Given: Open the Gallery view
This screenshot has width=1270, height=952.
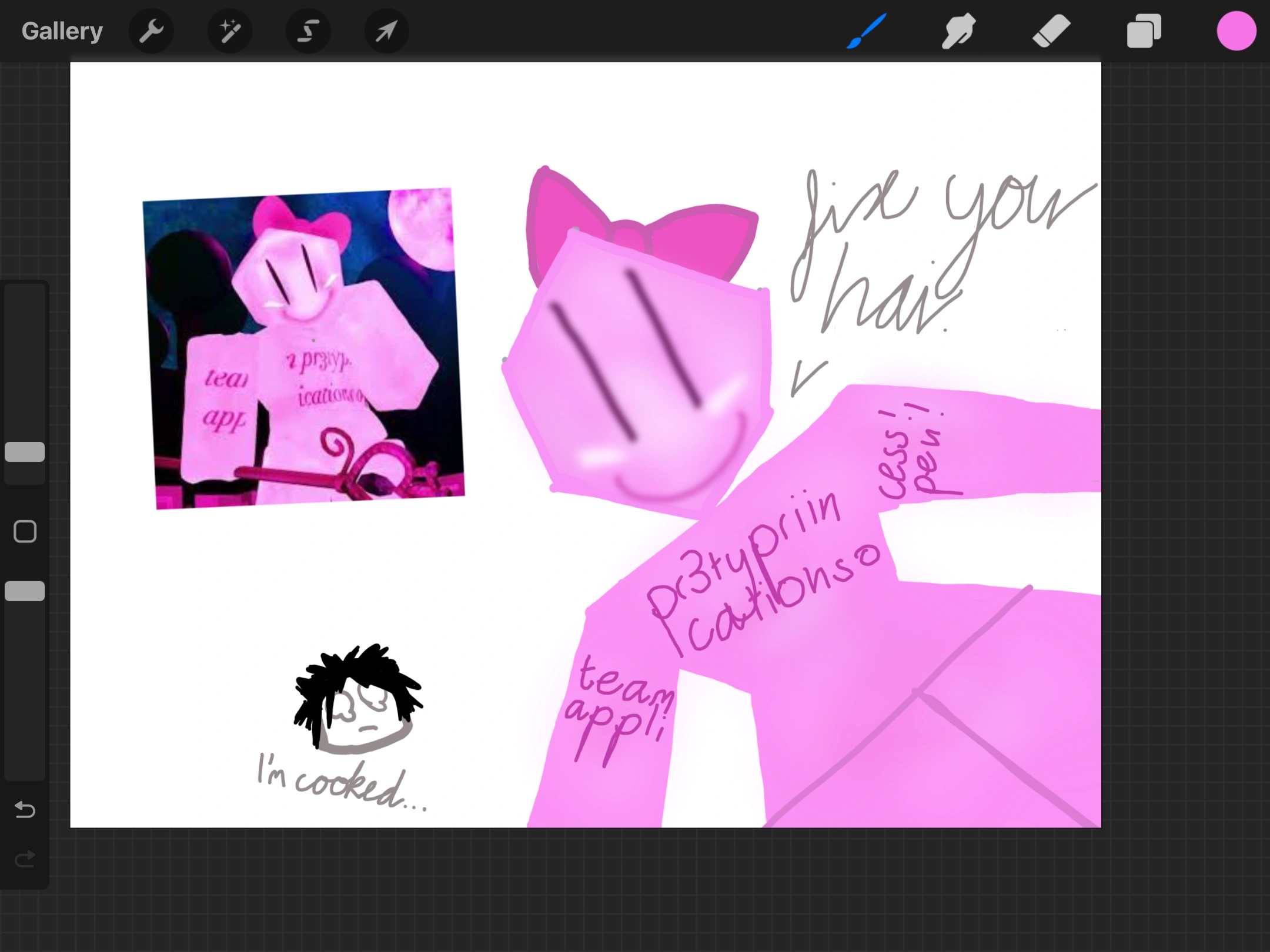Looking at the screenshot, I should (62, 31).
